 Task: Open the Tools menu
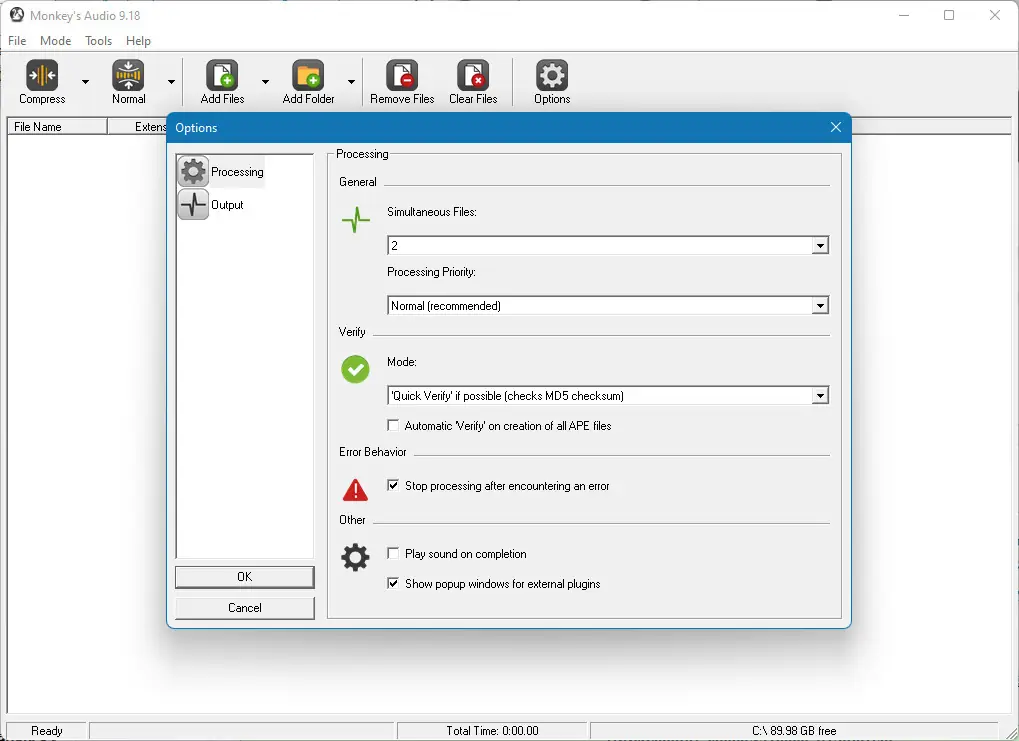pyautogui.click(x=98, y=40)
